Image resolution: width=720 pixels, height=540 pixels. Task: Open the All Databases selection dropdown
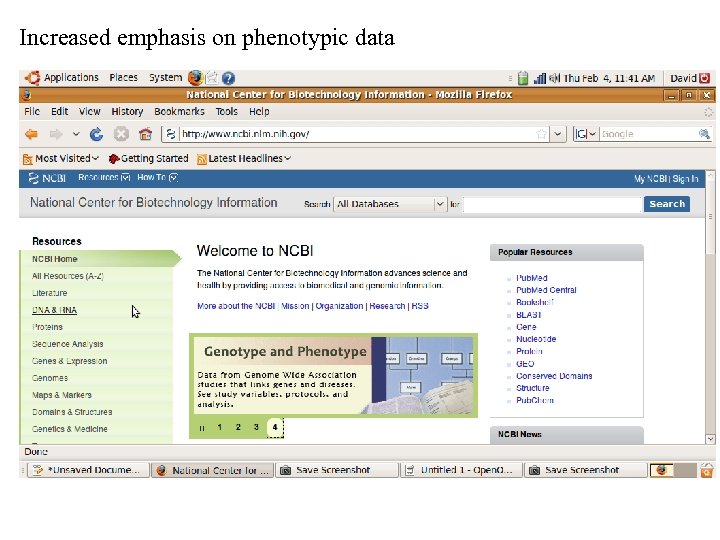pos(390,204)
